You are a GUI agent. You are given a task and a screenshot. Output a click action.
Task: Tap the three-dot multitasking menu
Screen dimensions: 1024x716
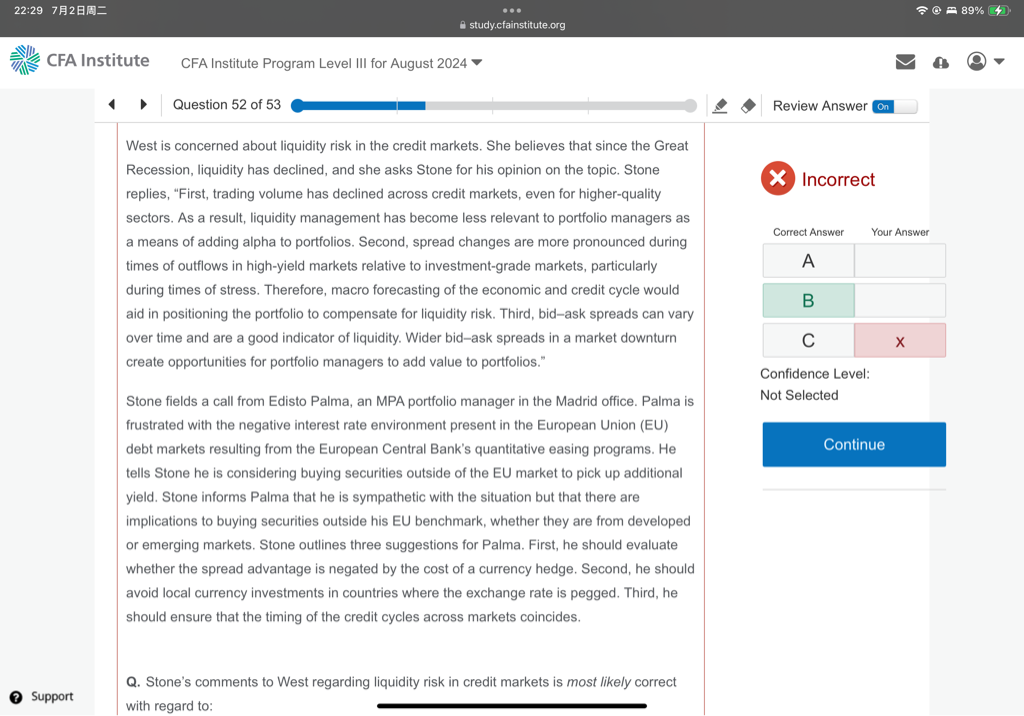pos(512,10)
